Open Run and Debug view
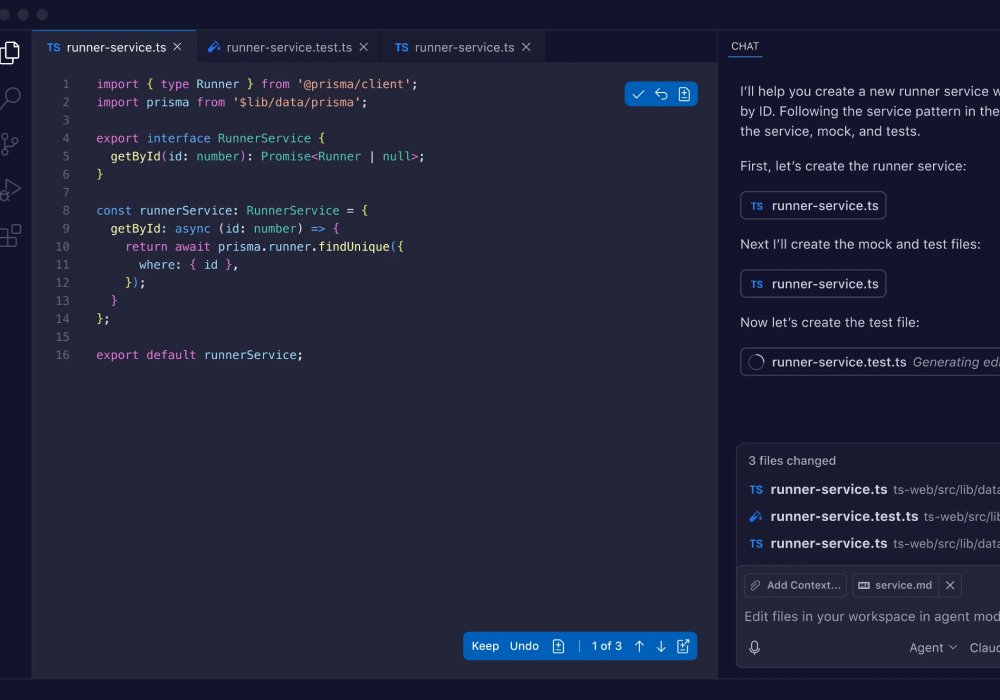1000x700 pixels. pos(10,190)
